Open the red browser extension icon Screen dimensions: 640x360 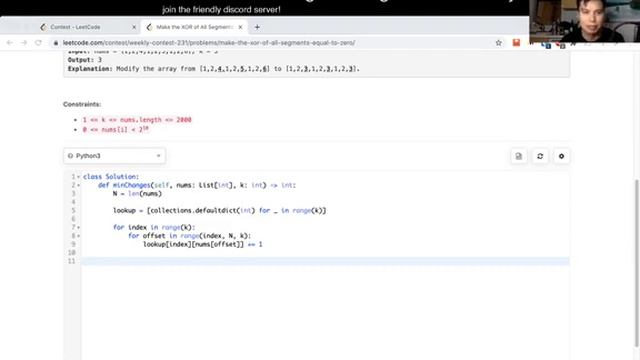coord(516,43)
